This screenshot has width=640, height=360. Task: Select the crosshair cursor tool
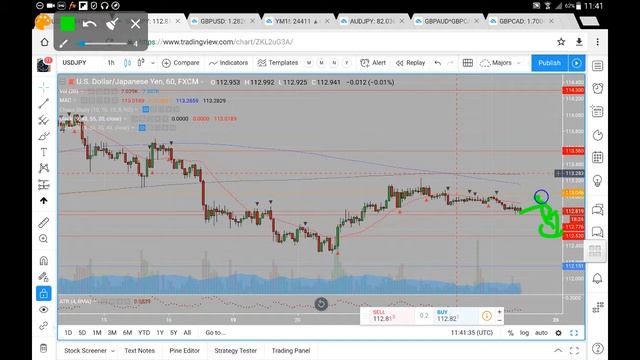pyautogui.click(x=44, y=87)
